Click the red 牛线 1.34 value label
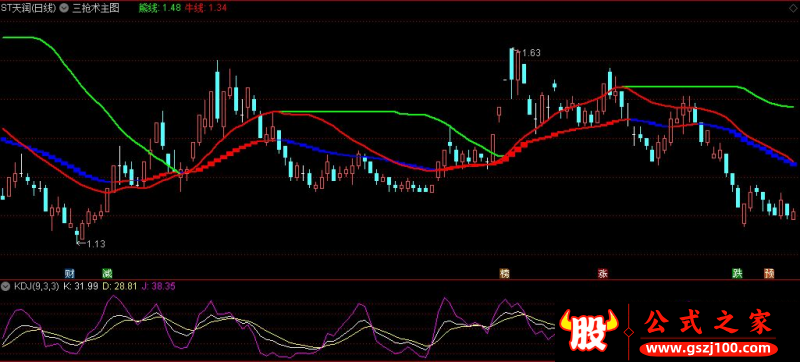800x362 pixels. coord(206,8)
